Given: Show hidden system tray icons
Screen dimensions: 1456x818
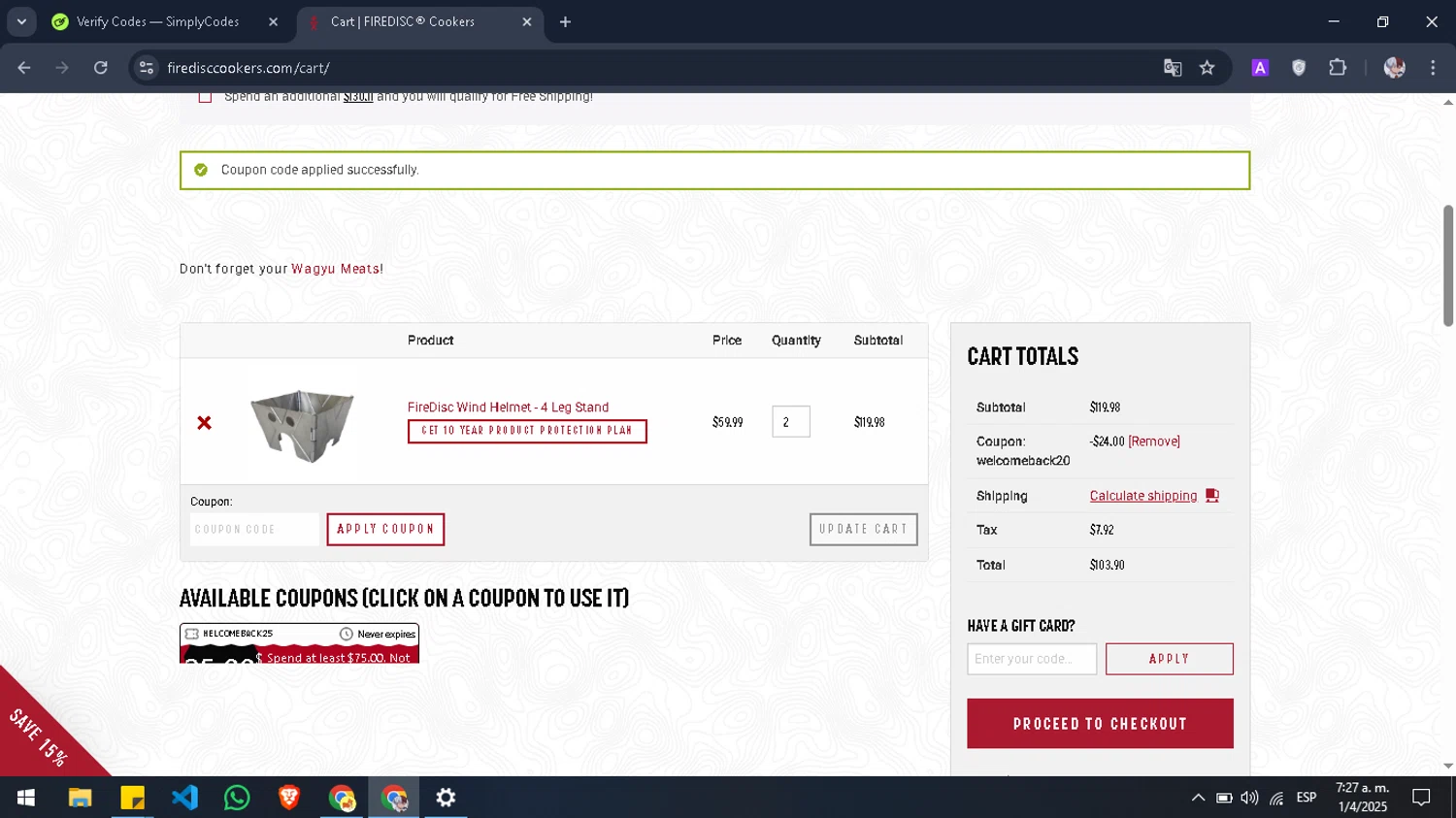Looking at the screenshot, I should point(1198,798).
